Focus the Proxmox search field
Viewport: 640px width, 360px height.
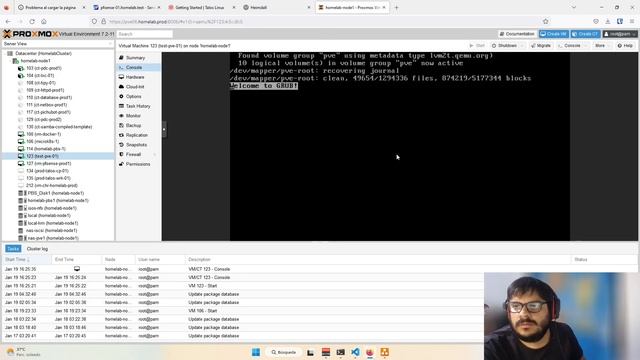145,34
